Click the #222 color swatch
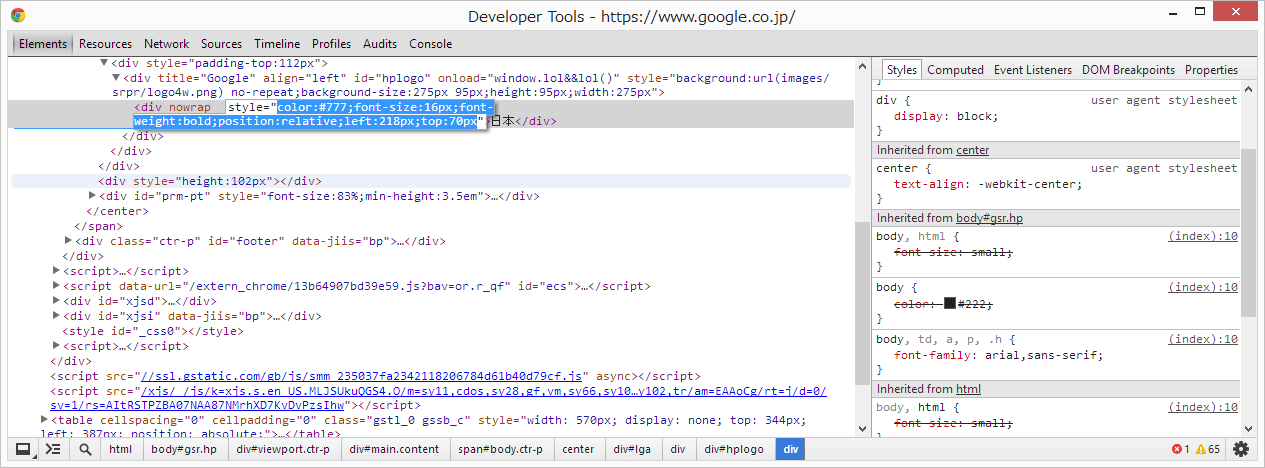 coord(949,304)
